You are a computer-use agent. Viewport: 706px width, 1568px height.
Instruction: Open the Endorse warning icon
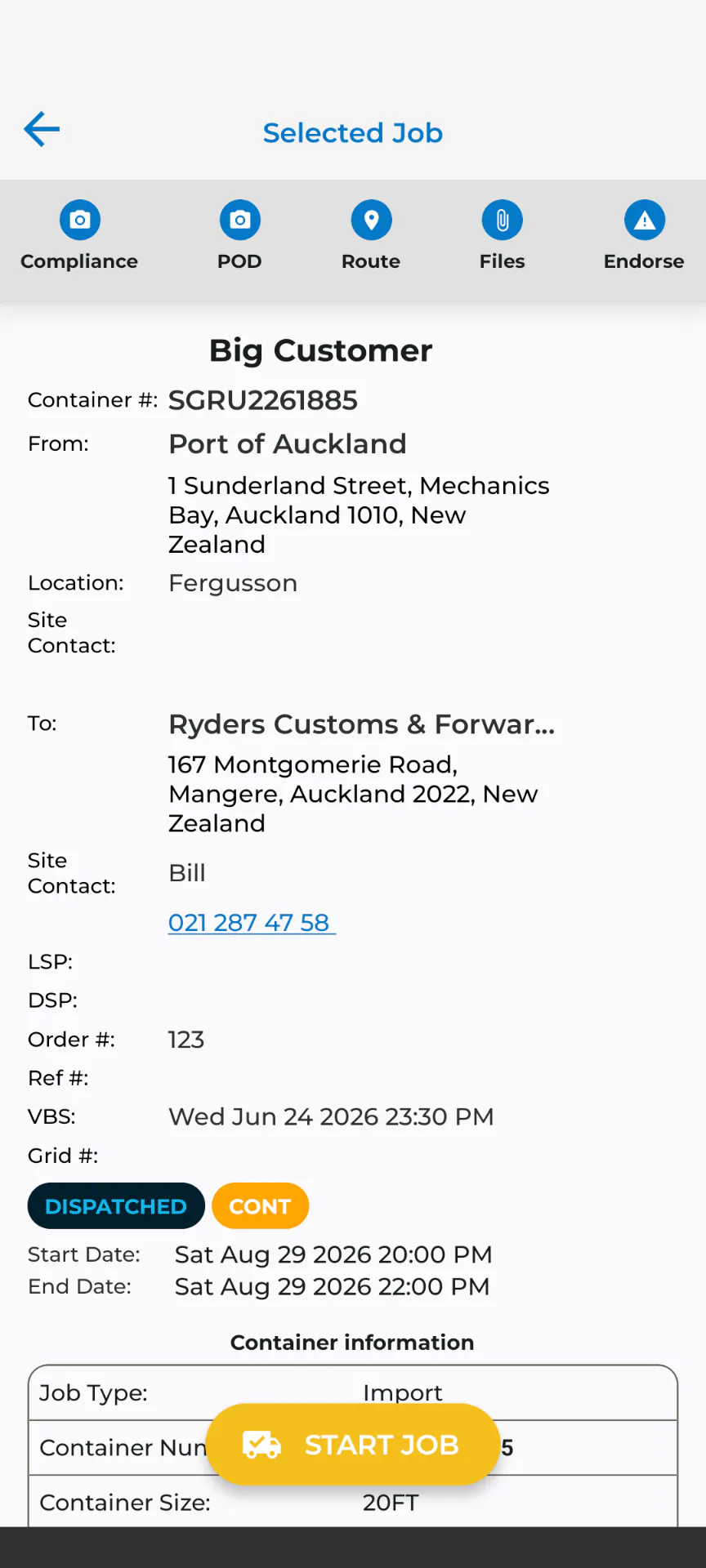(645, 220)
